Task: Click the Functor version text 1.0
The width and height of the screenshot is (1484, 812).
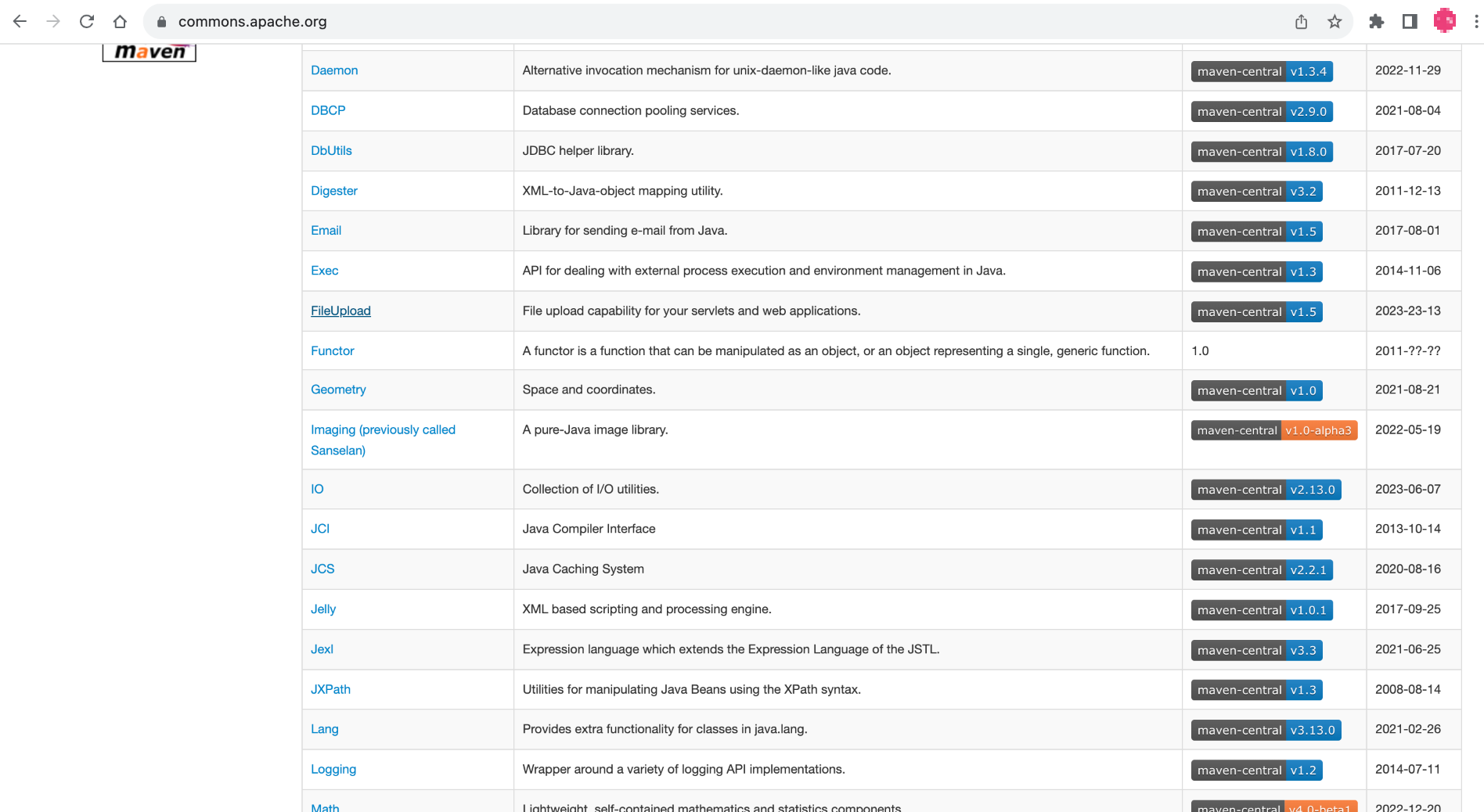Action: tap(1200, 351)
